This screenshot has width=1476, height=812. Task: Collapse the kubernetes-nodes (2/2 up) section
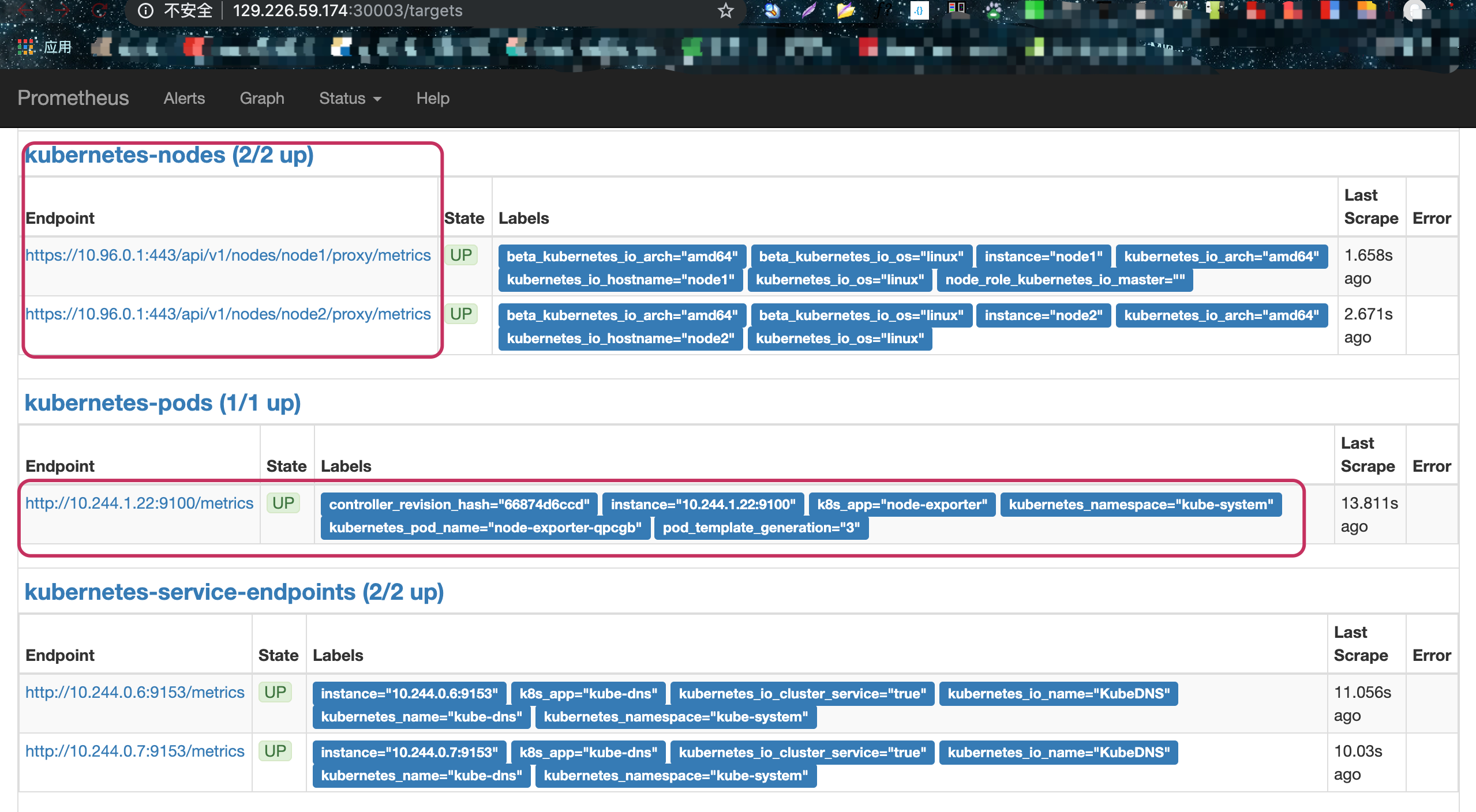(169, 155)
